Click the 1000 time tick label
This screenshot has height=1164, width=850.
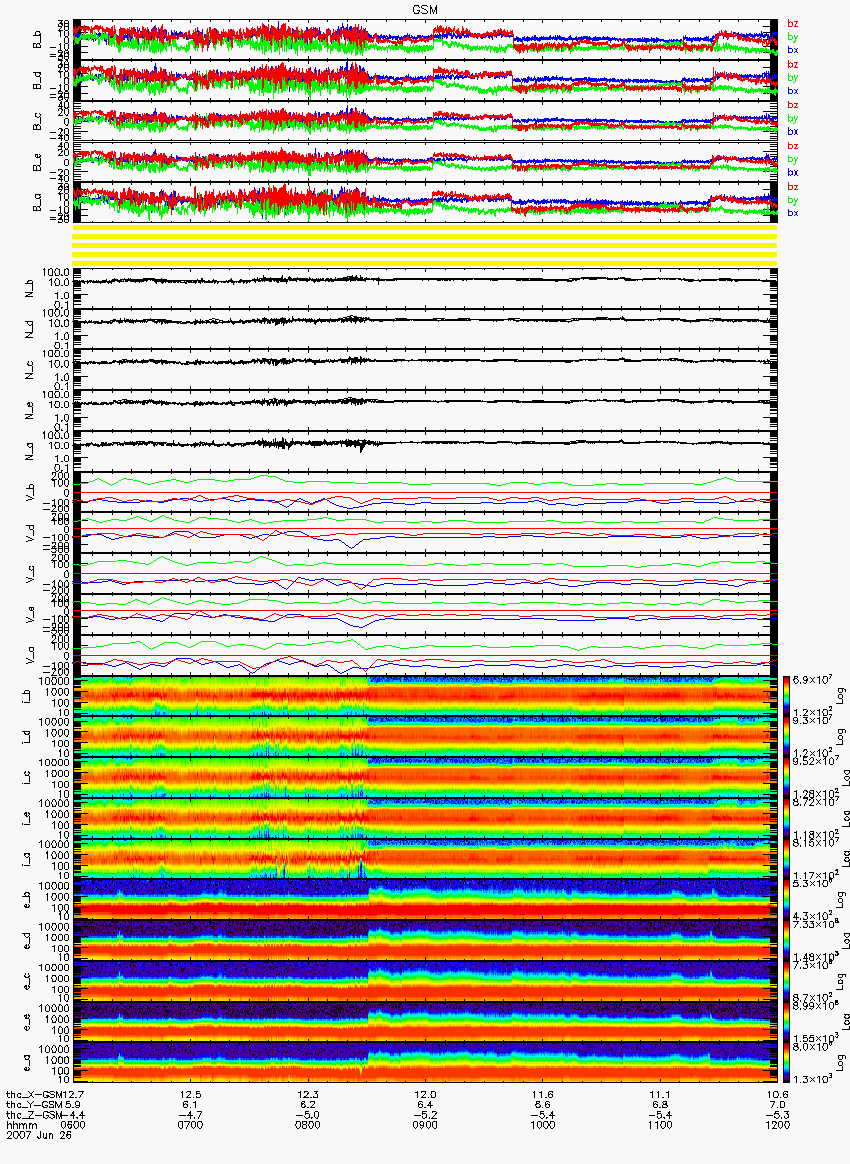(543, 1125)
